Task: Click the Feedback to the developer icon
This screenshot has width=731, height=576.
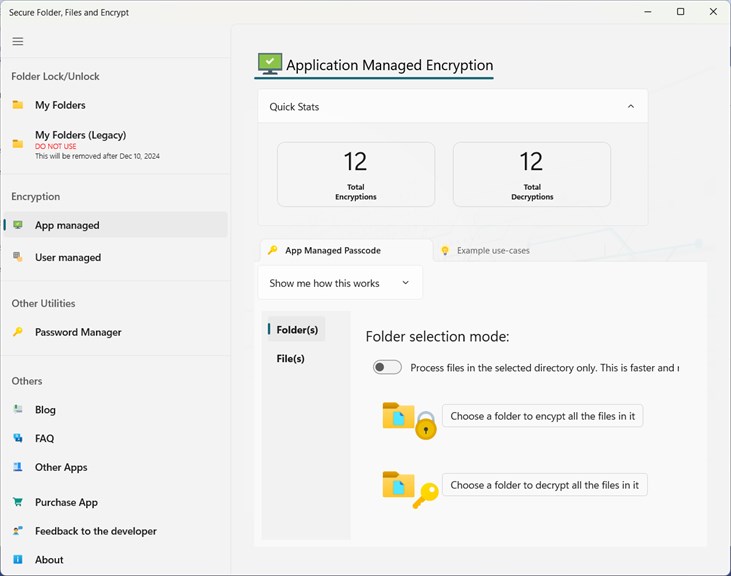Action: [18, 531]
